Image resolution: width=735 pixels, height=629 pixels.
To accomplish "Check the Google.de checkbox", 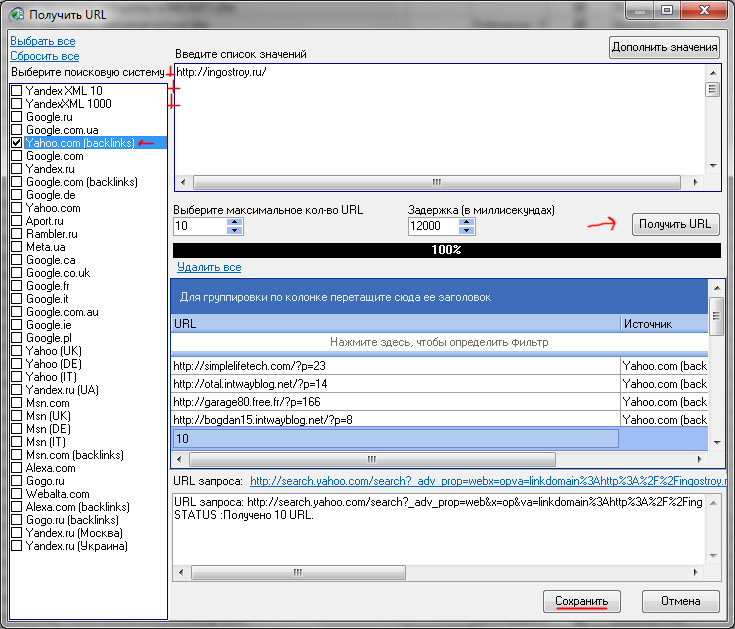I will point(17,195).
